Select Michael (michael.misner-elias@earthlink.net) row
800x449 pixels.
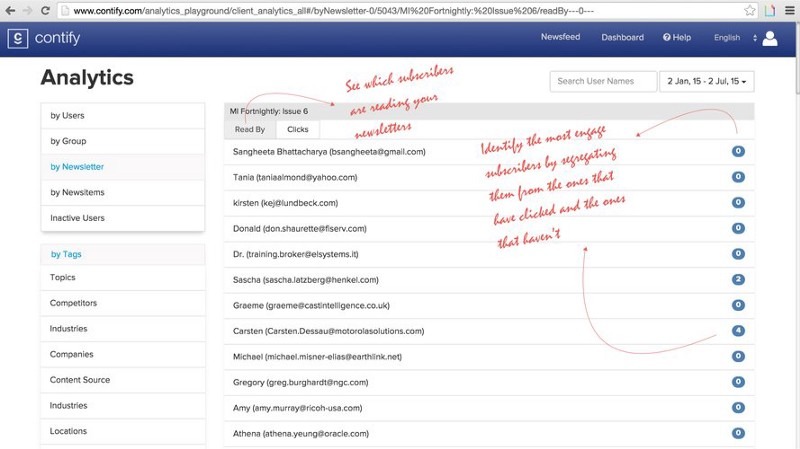pos(489,357)
